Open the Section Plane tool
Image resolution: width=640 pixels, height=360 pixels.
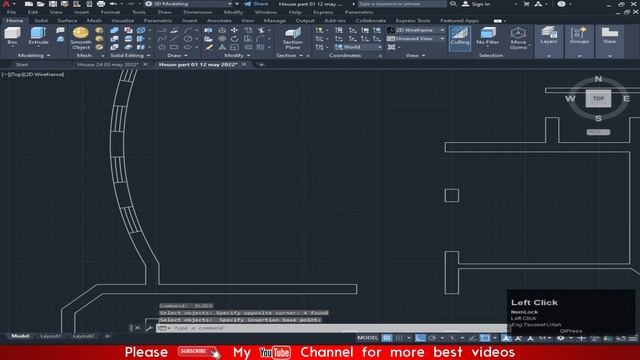point(293,39)
